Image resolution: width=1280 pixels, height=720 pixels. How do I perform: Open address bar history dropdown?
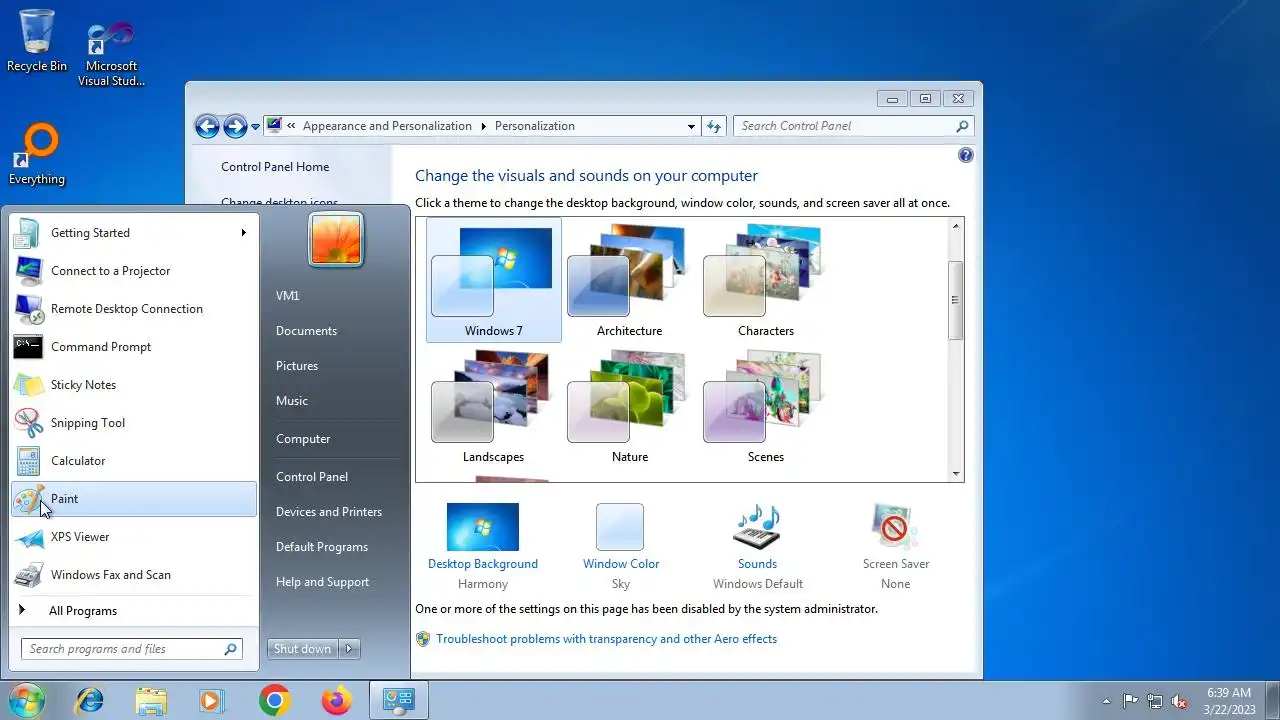click(691, 126)
